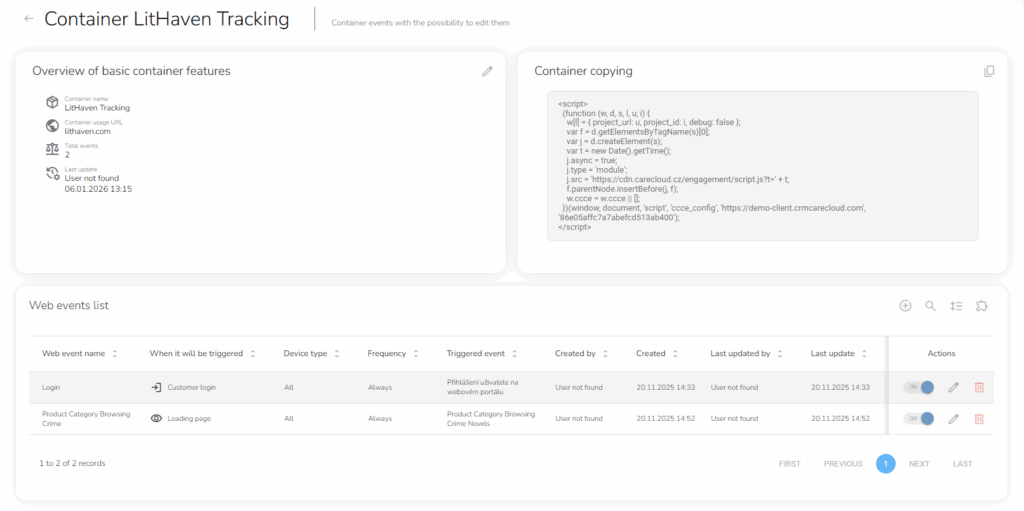This screenshot has width=1024, height=511.
Task: Edit basic container features with pencil icon
Action: 487,71
